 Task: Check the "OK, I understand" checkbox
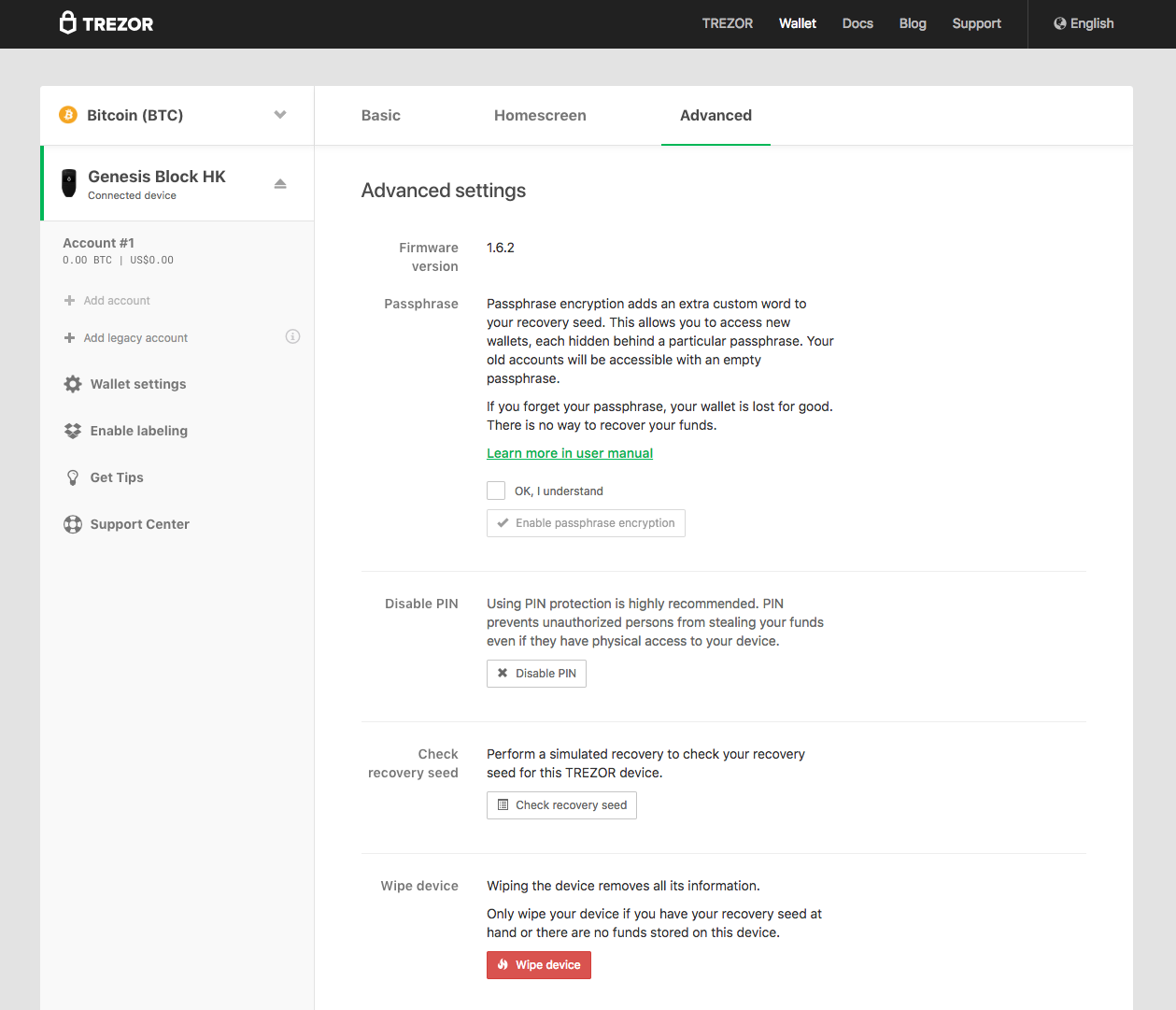coord(496,491)
